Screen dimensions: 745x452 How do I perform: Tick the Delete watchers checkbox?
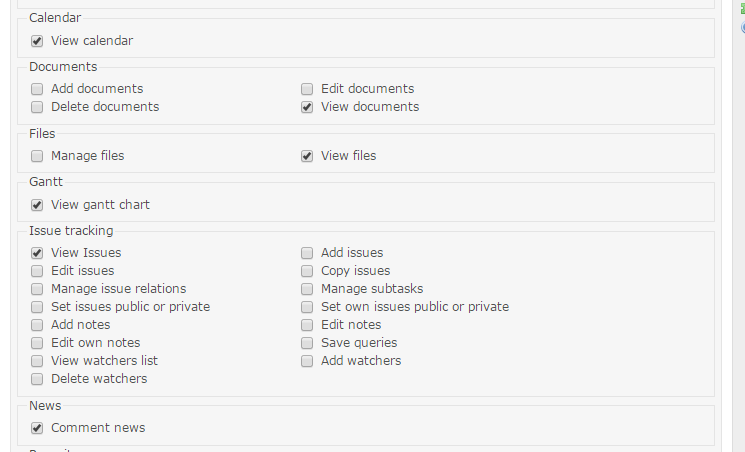37,380
